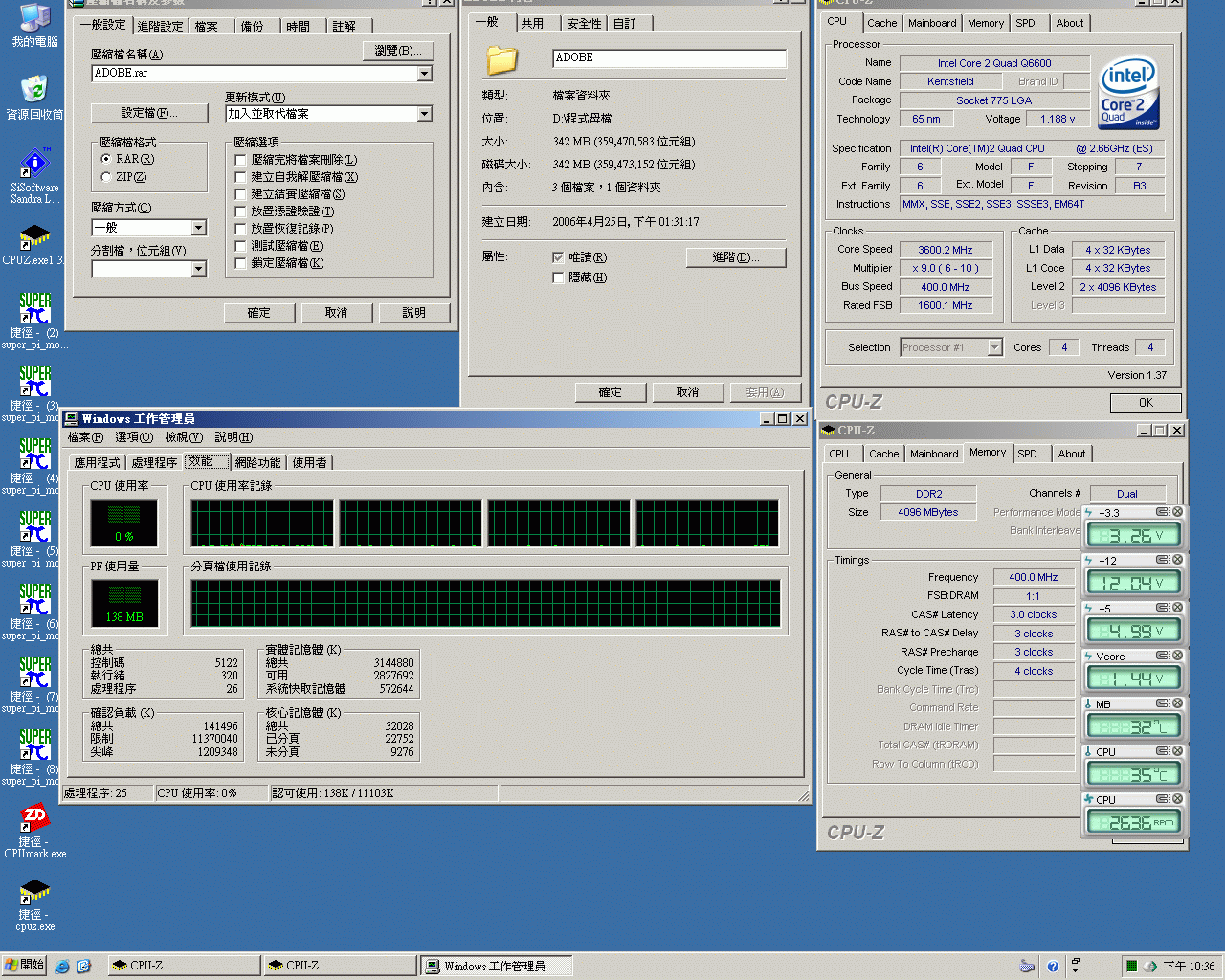
Task: Launch SiSoftware Sandra desktop shortcut
Action: [34, 176]
